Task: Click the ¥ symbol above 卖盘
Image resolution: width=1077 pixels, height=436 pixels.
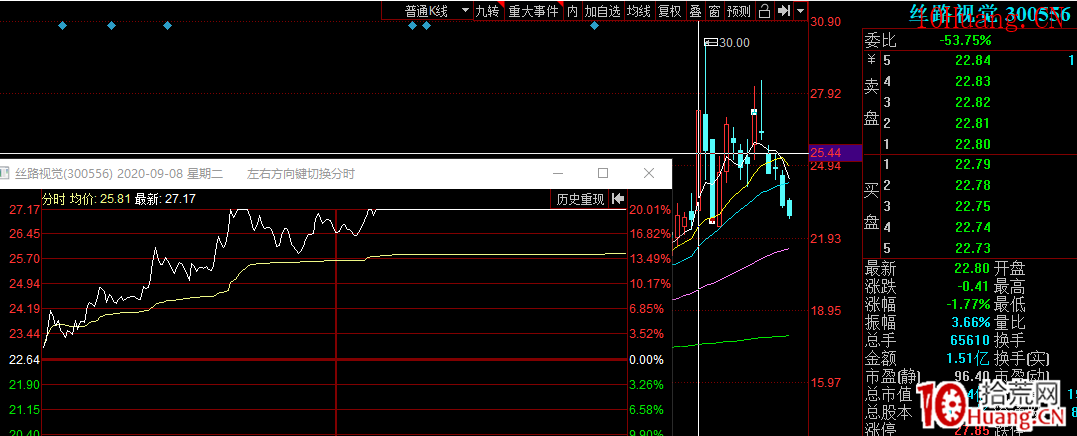Action: [x=871, y=60]
